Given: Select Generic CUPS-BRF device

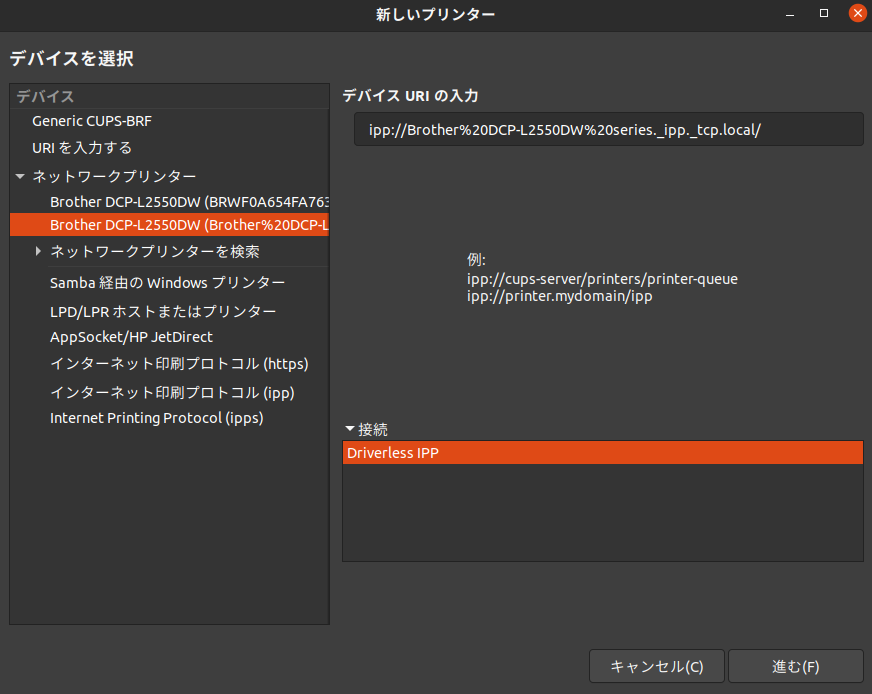Looking at the screenshot, I should (92, 121).
